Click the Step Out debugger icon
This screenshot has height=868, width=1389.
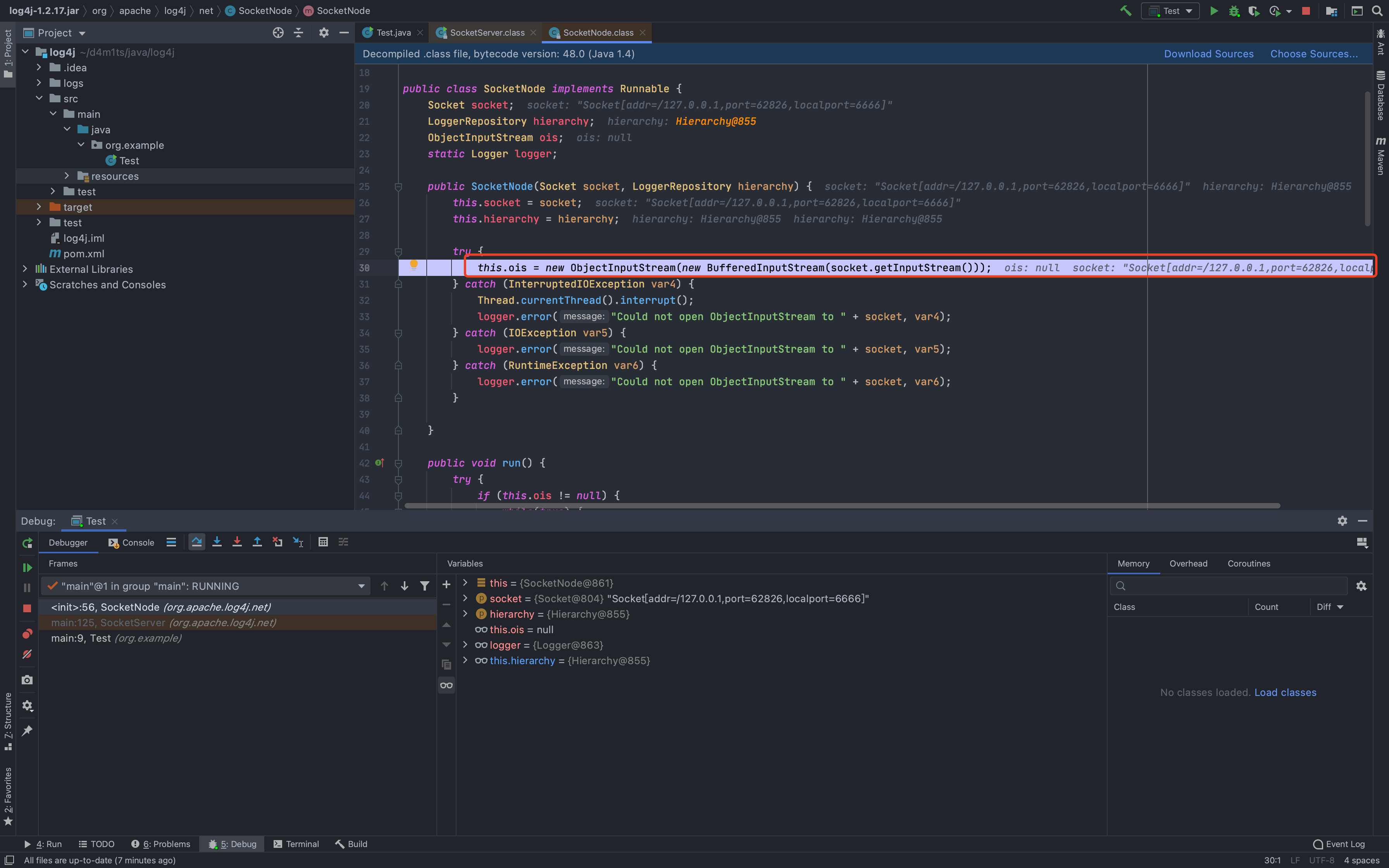coord(257,542)
